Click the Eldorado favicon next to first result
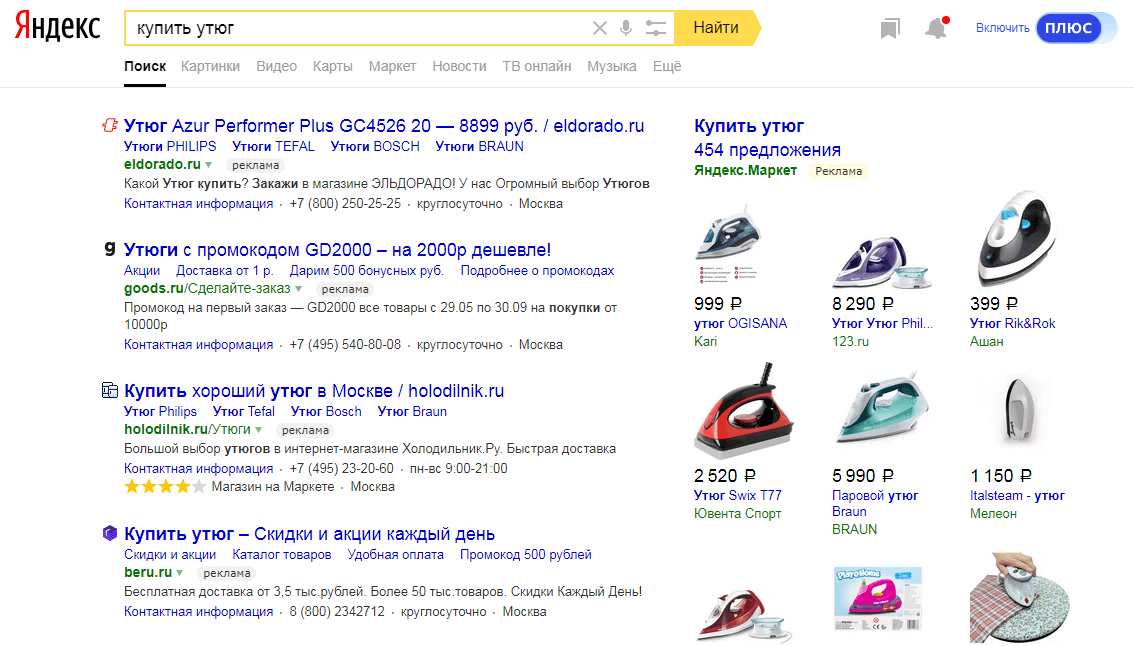Image resolution: width=1134 pixels, height=646 pixels. [110, 126]
